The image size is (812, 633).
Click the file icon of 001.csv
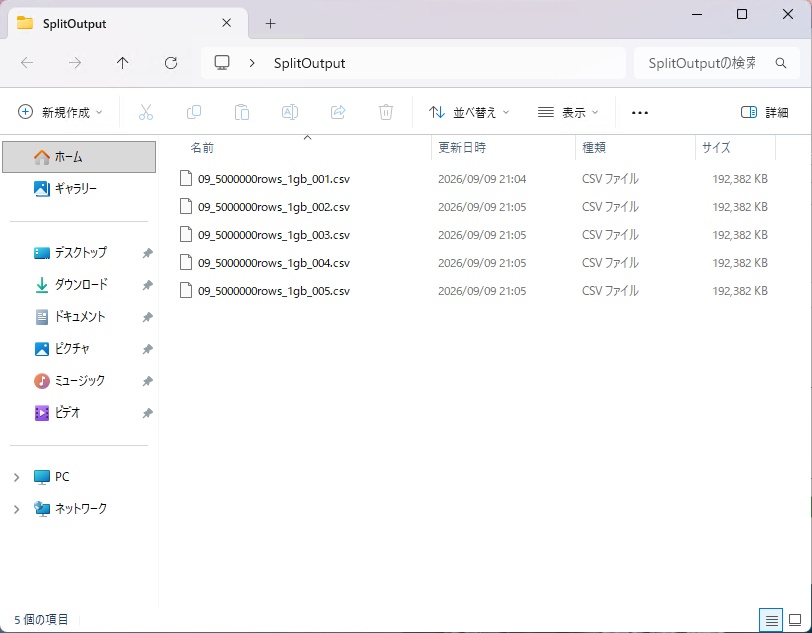click(186, 178)
